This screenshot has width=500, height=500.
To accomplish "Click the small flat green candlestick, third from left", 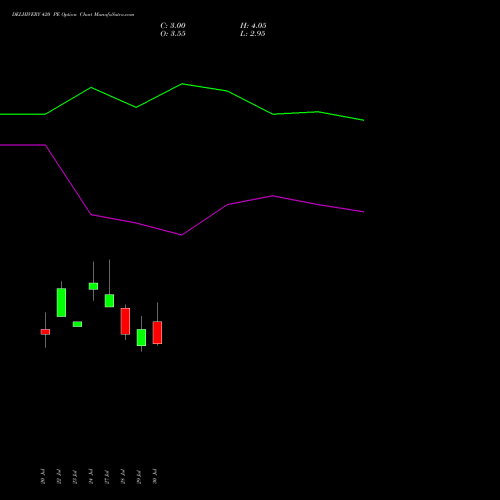I will tap(77, 324).
